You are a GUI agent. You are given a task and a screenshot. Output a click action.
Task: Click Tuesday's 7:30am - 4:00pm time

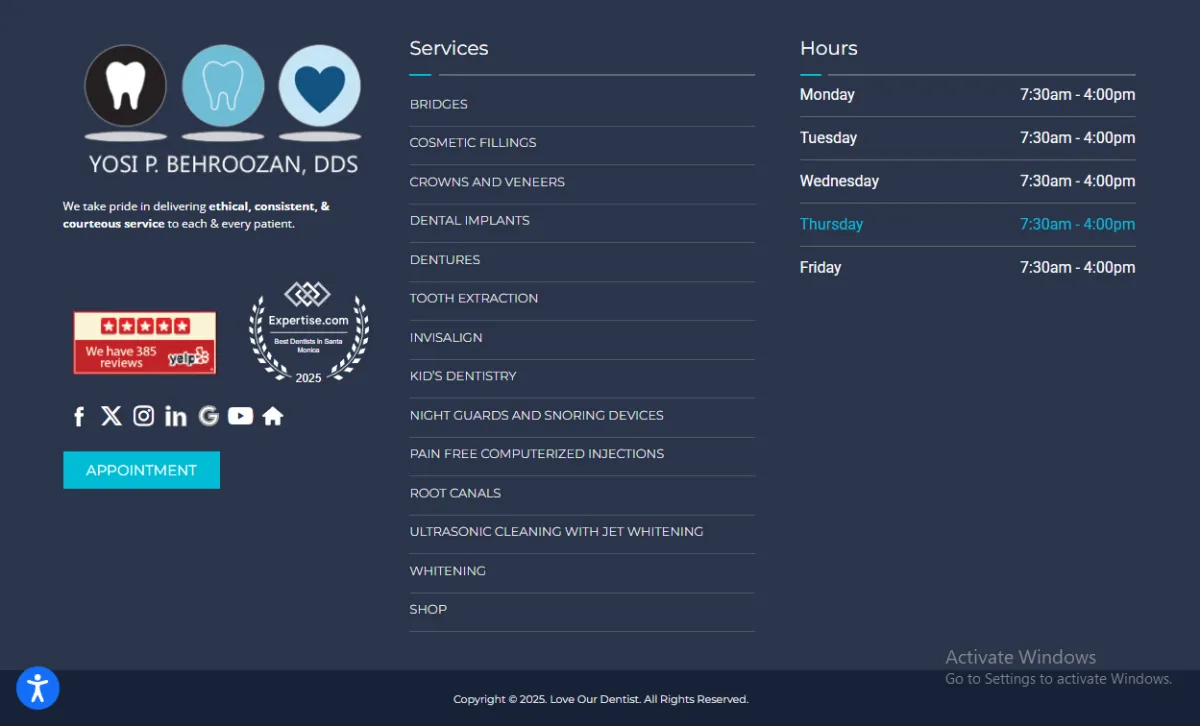pyautogui.click(x=1077, y=138)
